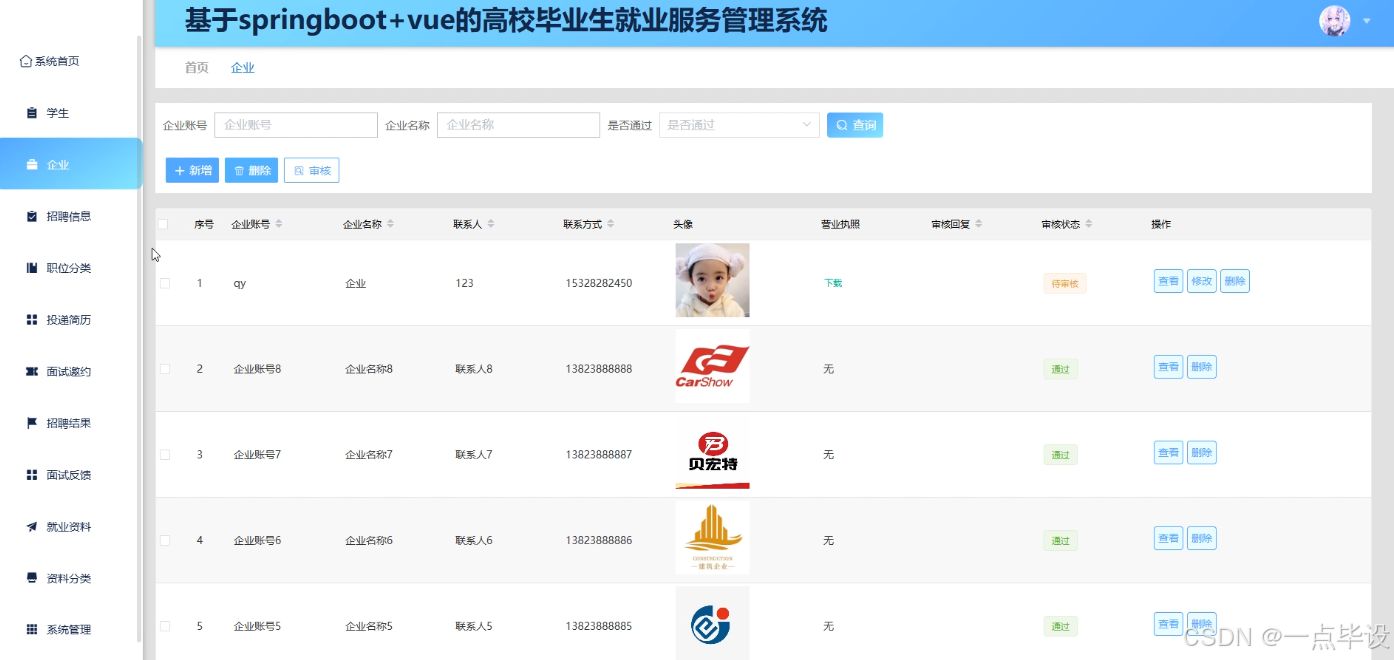Click the 就业资料 sidebar item
The width and height of the screenshot is (1394, 660).
coord(64,526)
